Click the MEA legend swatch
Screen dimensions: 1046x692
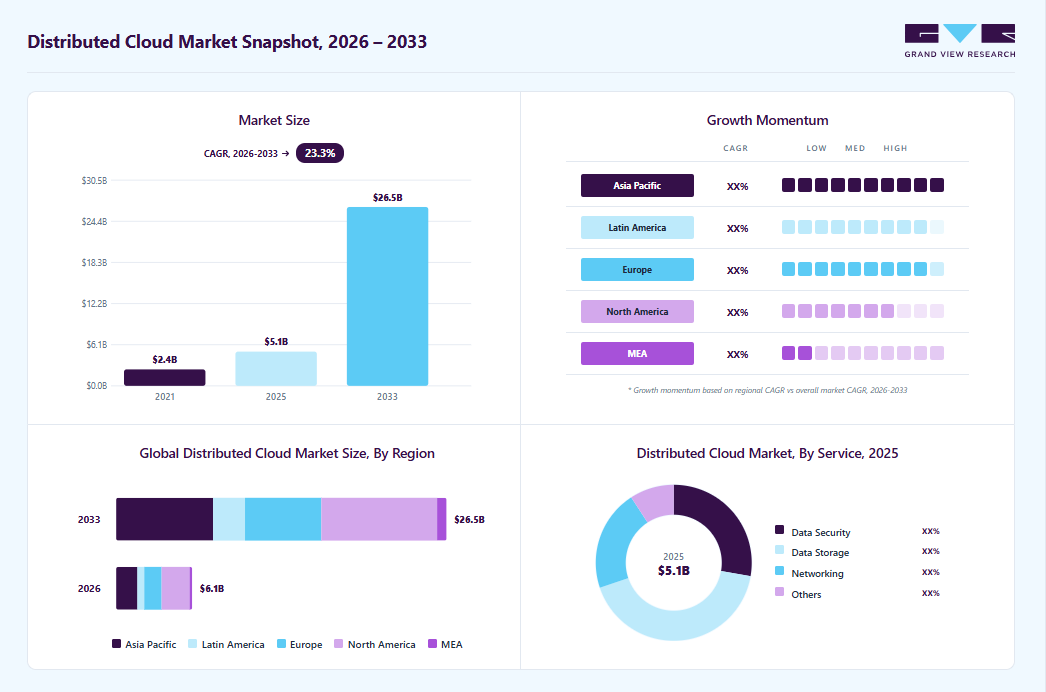[432, 644]
